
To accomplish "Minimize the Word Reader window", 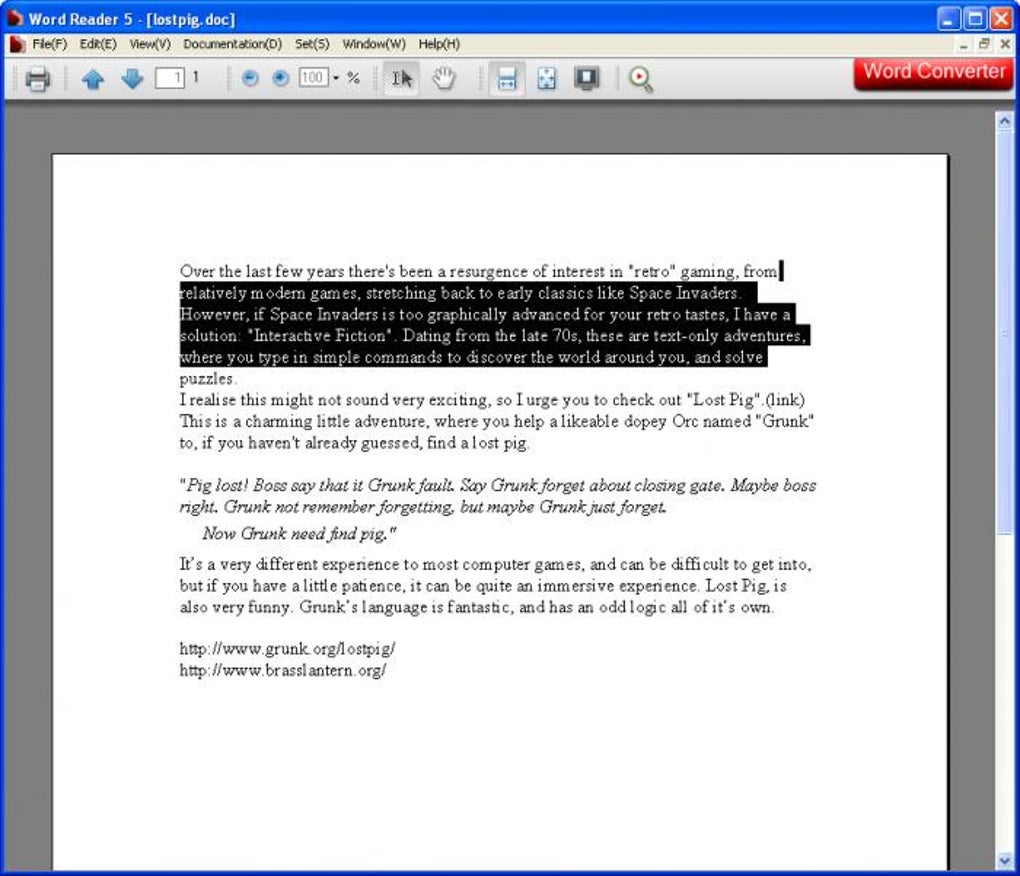I will pos(948,18).
